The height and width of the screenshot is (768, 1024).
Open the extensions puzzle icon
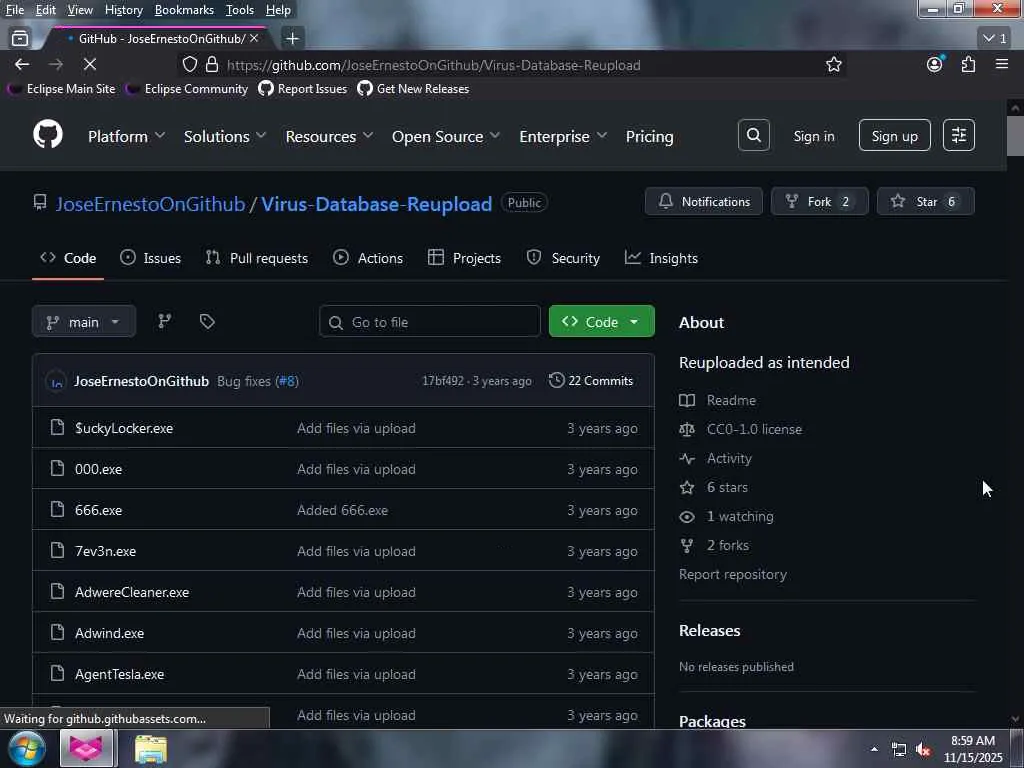click(x=968, y=64)
